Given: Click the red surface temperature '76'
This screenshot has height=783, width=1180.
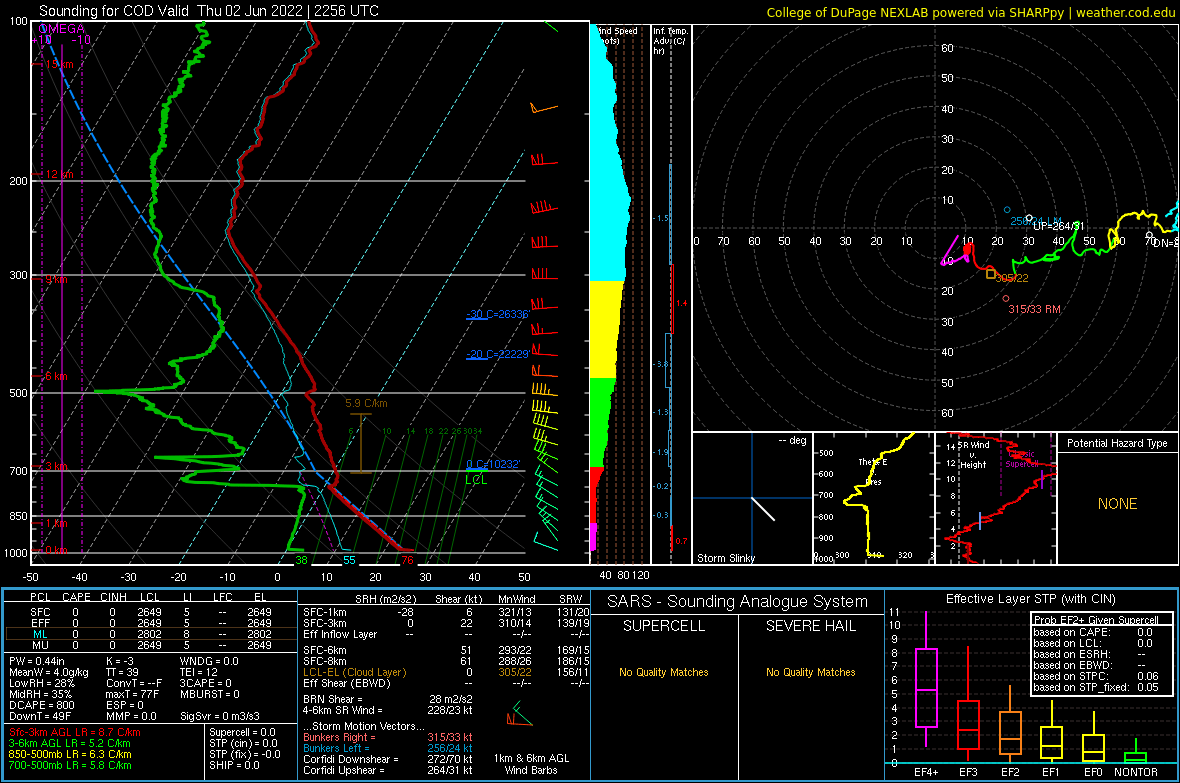Looking at the screenshot, I should [407, 560].
